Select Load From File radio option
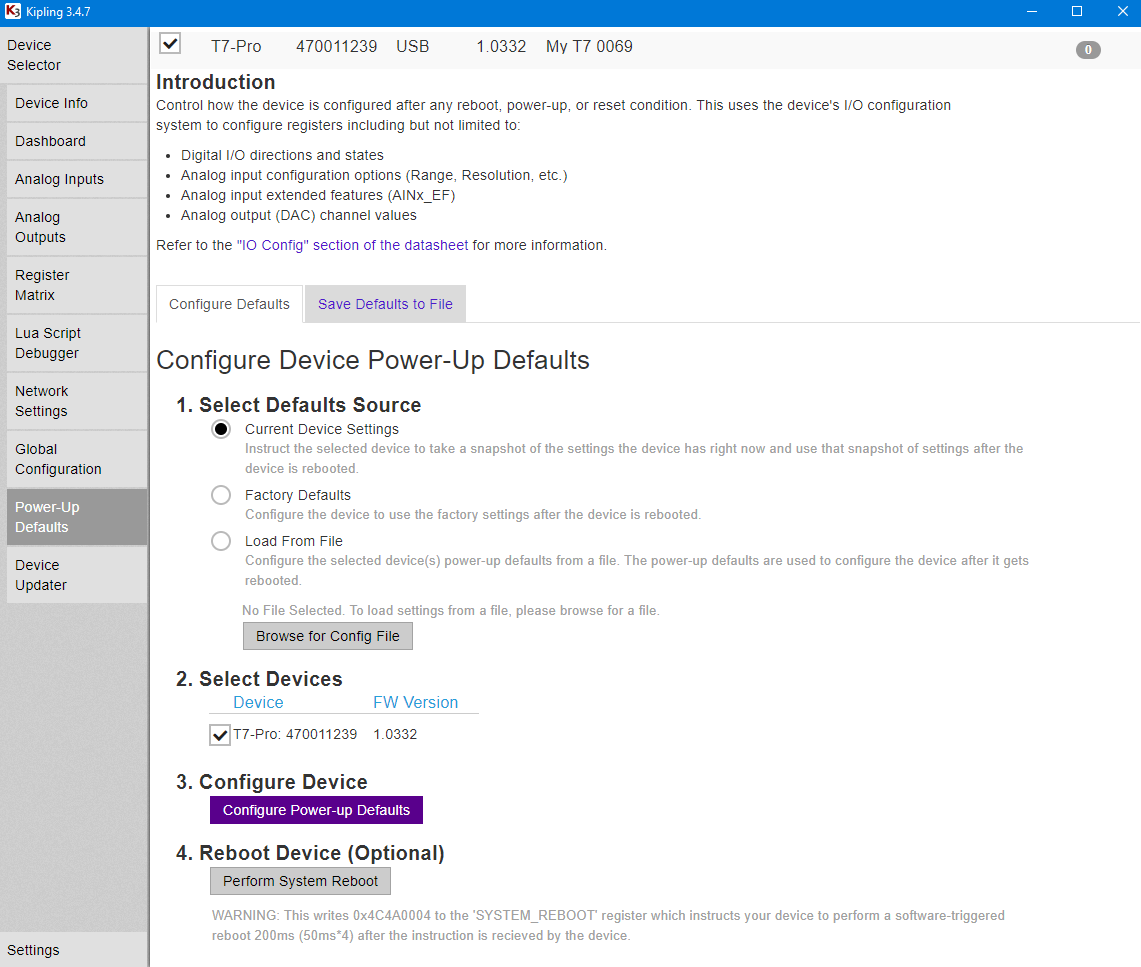 (221, 541)
